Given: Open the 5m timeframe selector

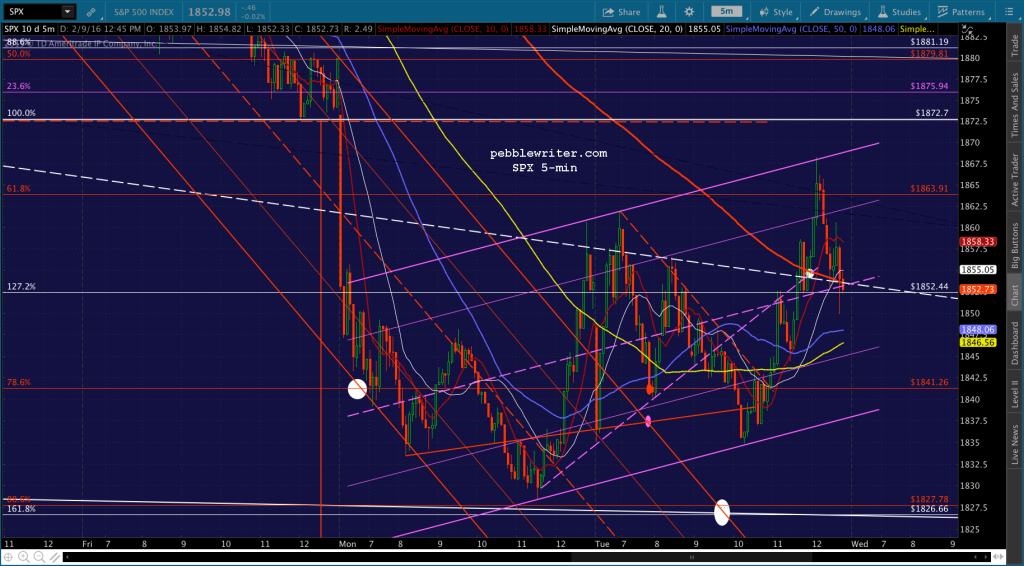Looking at the screenshot, I should point(726,12).
